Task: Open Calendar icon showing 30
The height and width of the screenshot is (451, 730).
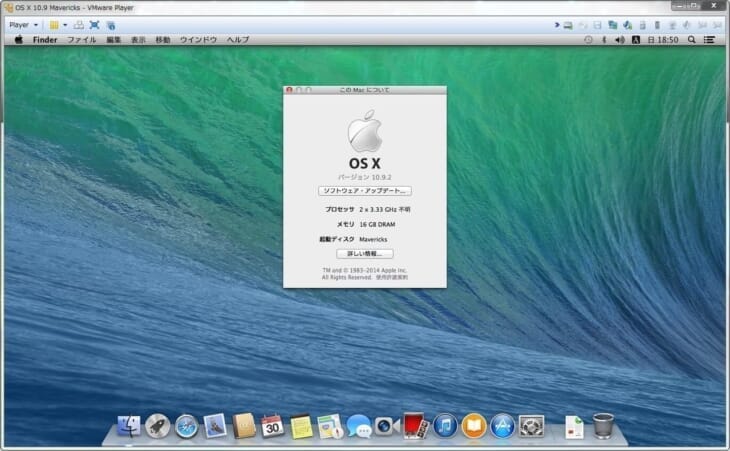Action: click(x=272, y=426)
